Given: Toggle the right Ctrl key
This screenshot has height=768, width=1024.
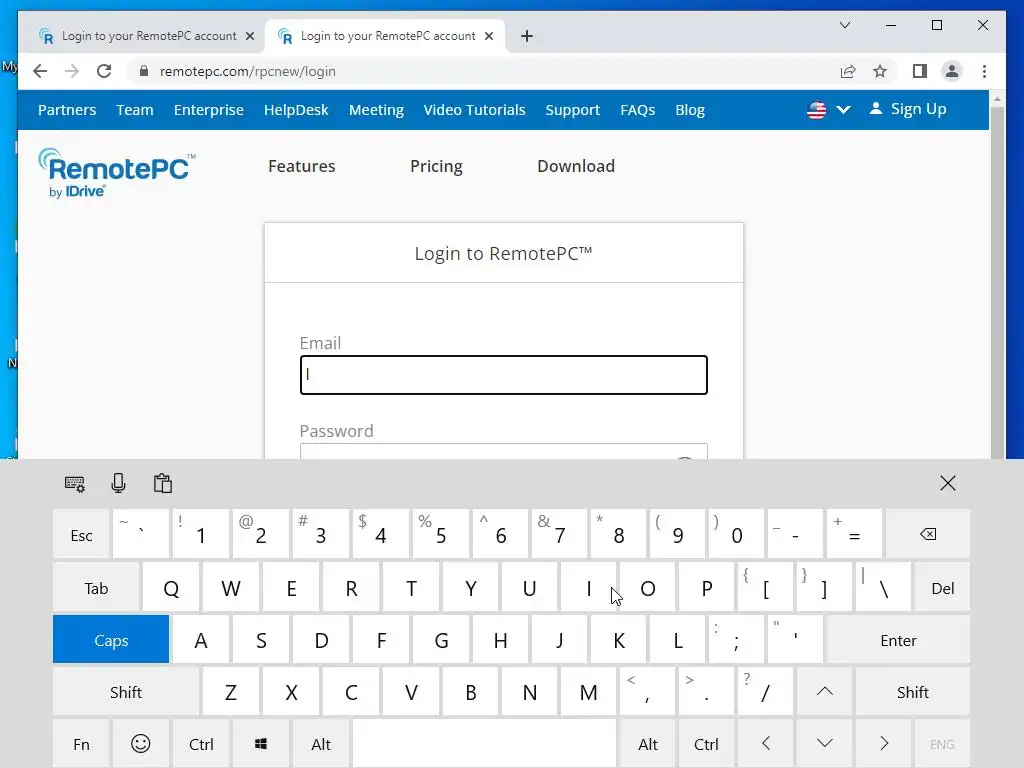Looking at the screenshot, I should [x=706, y=744].
